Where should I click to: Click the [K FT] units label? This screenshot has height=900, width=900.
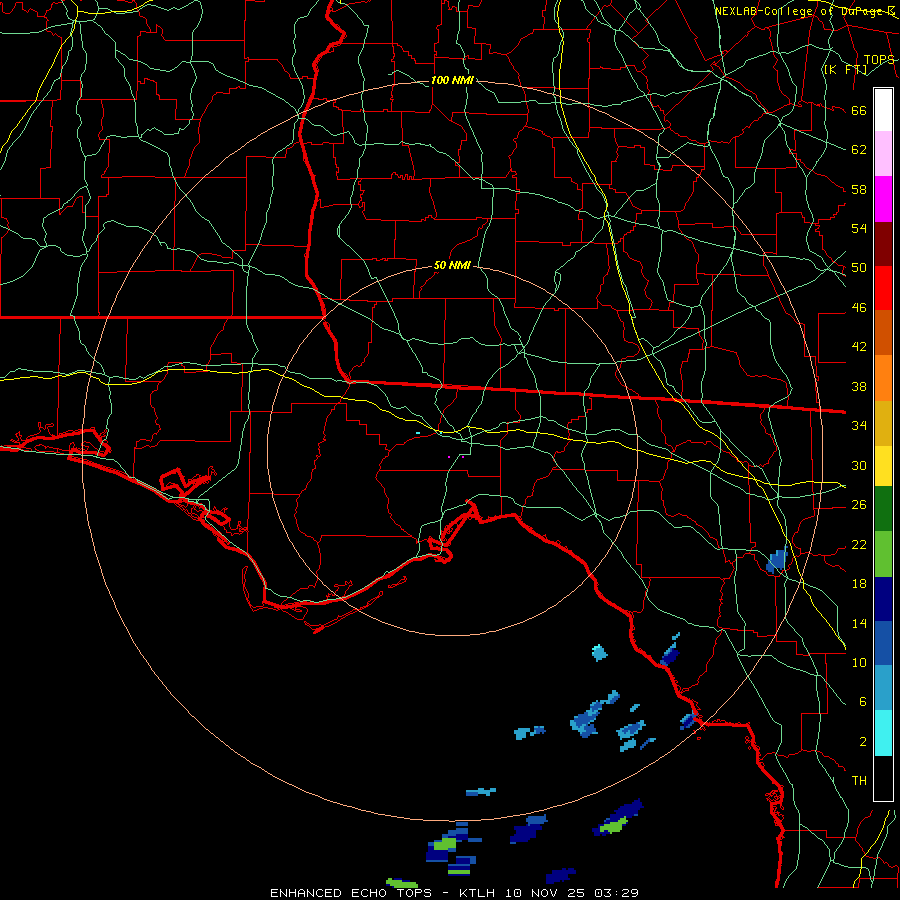coord(845,70)
